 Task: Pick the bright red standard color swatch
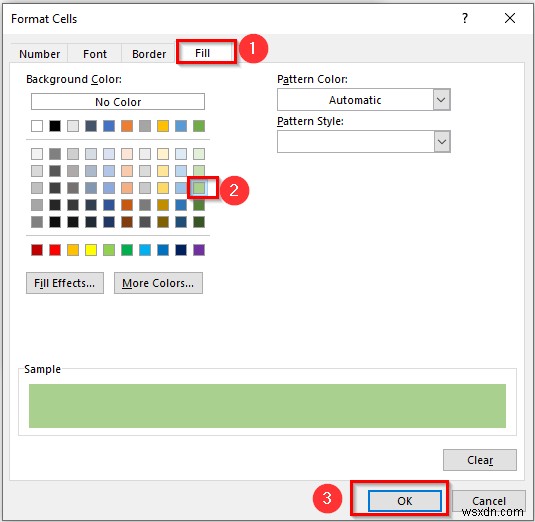[x=55, y=250]
